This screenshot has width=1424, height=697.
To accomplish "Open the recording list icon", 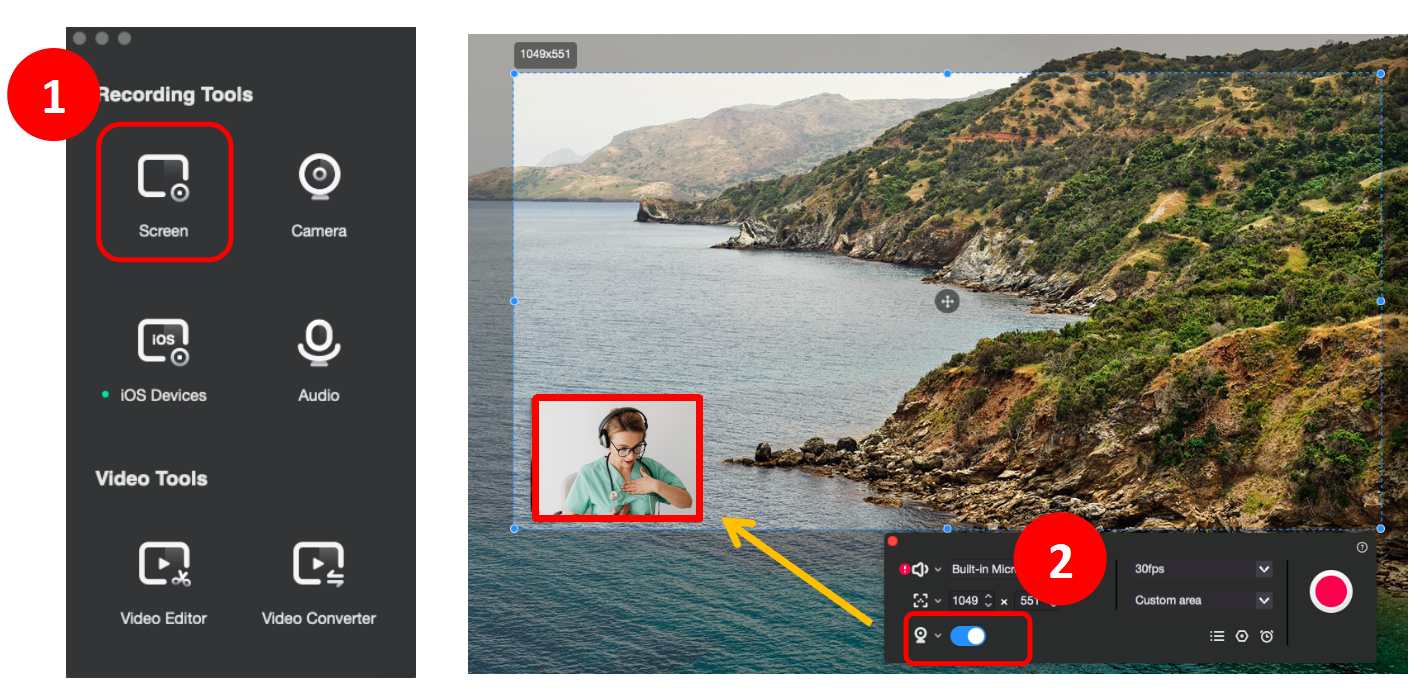I will (1217, 636).
